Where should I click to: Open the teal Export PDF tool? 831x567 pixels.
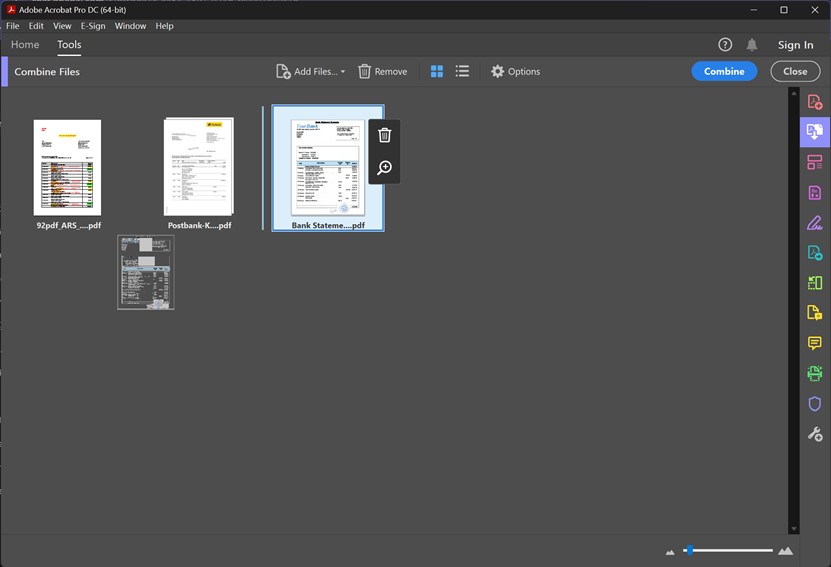point(815,253)
